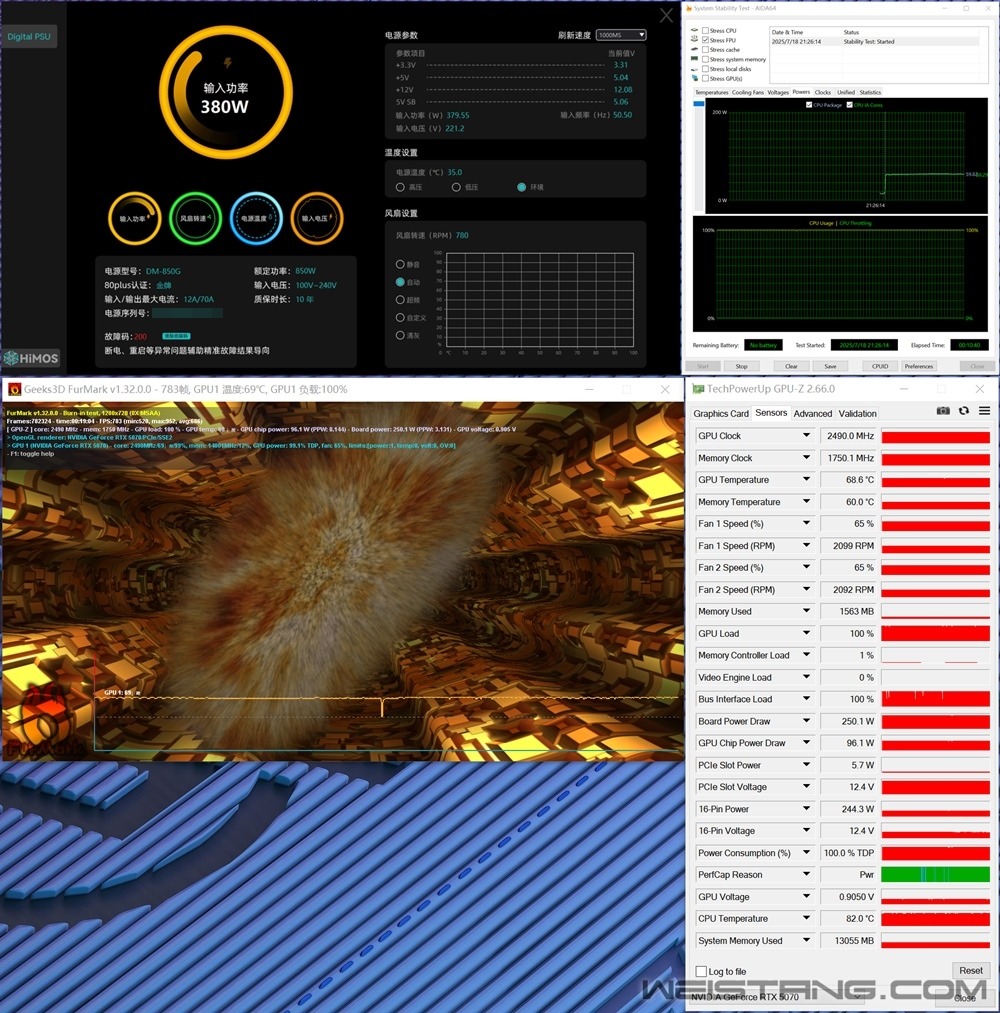Open the Validation tab in GPU-Z
The image size is (1000, 1013).
pyautogui.click(x=857, y=413)
